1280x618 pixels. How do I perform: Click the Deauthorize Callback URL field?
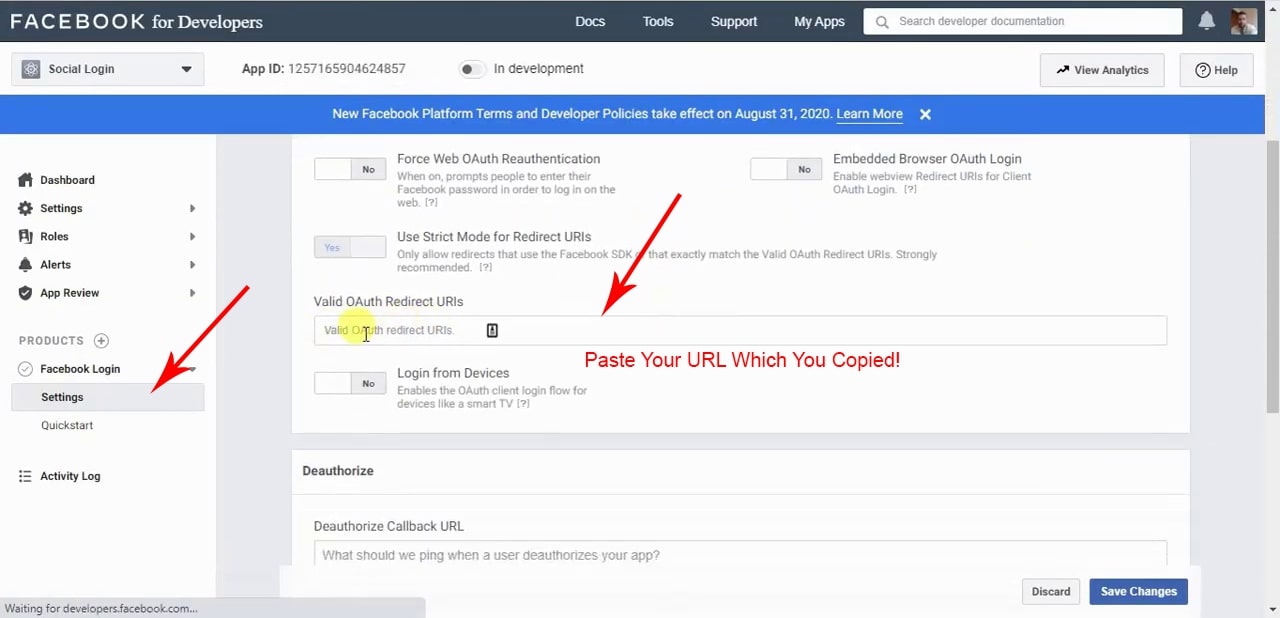click(x=740, y=555)
